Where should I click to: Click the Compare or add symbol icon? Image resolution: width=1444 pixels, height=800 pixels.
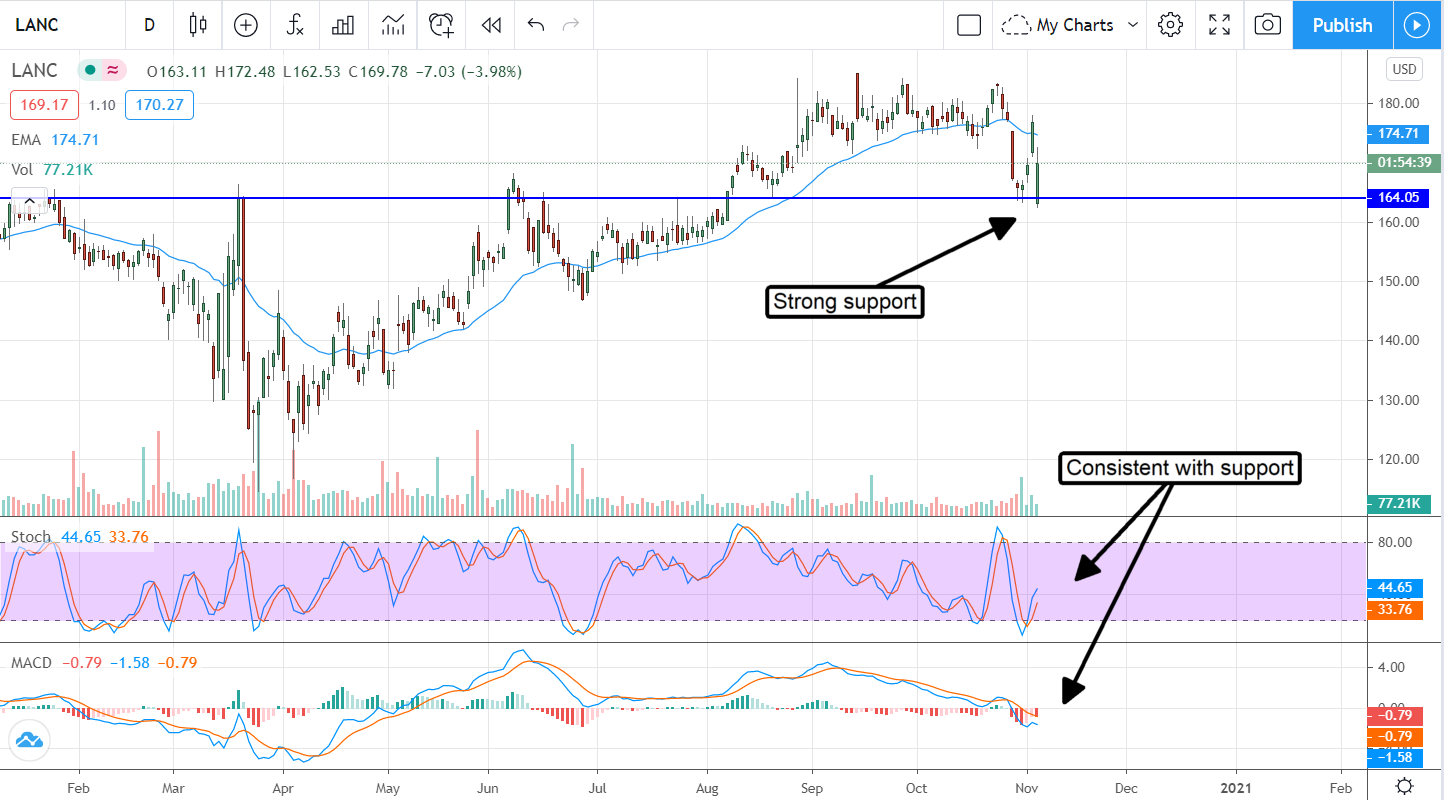coord(246,25)
